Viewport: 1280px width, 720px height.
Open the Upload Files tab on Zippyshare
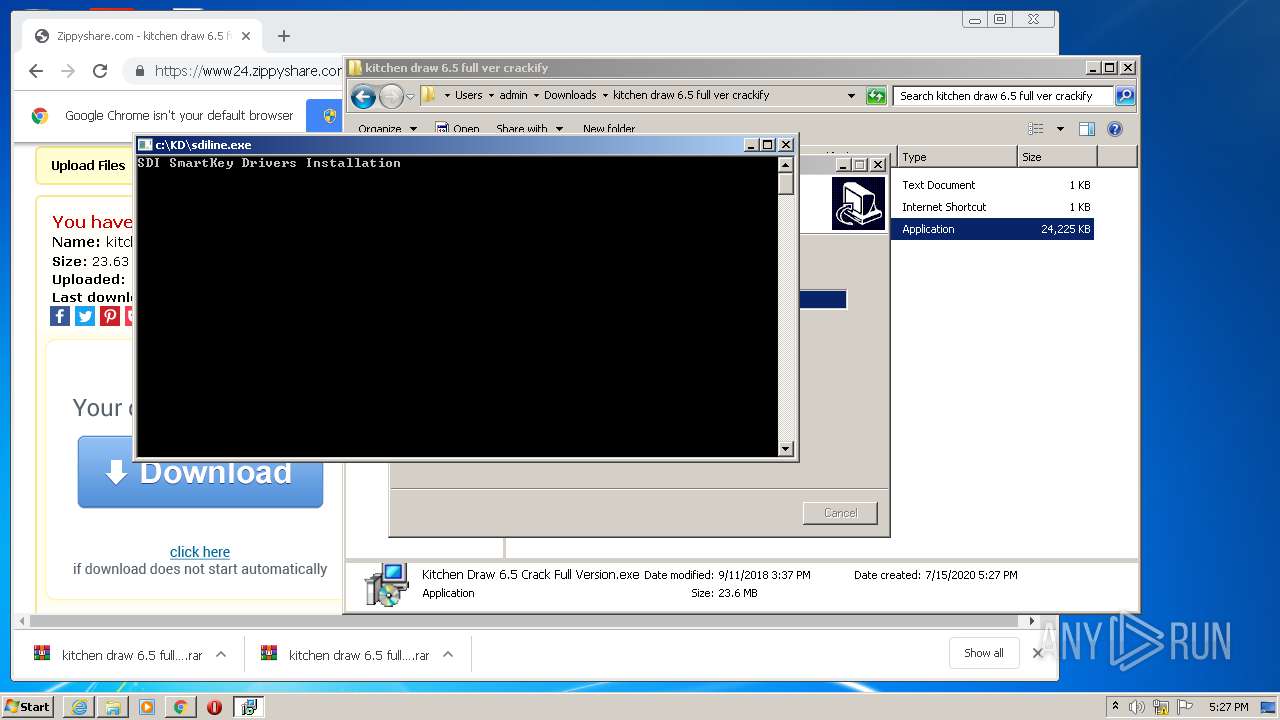click(86, 166)
